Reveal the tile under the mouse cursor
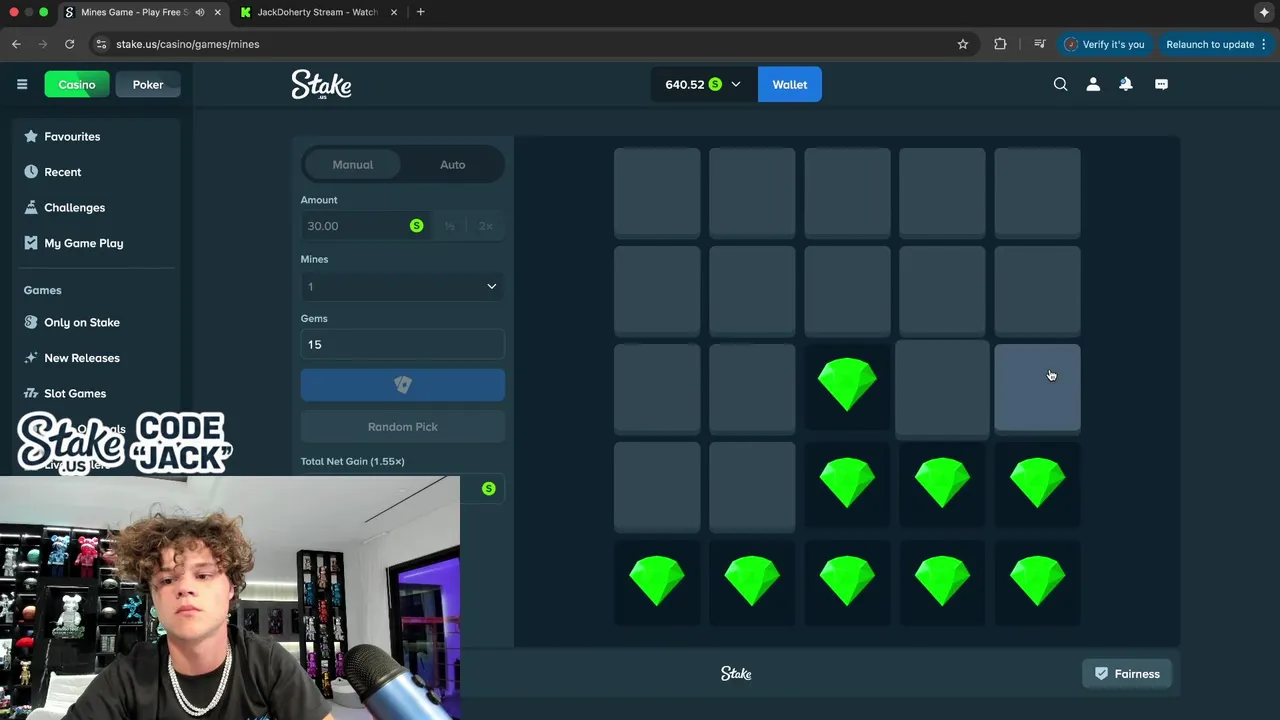Screen dimensions: 1280x720 [1037, 389]
